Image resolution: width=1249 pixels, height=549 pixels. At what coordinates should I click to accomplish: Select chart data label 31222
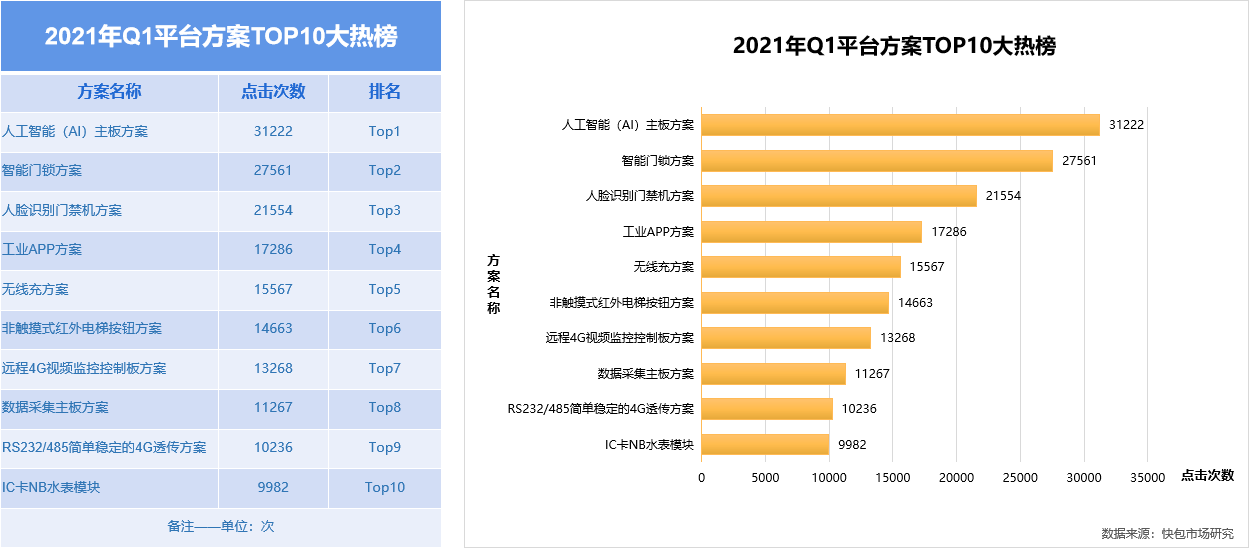pyautogui.click(x=1126, y=125)
